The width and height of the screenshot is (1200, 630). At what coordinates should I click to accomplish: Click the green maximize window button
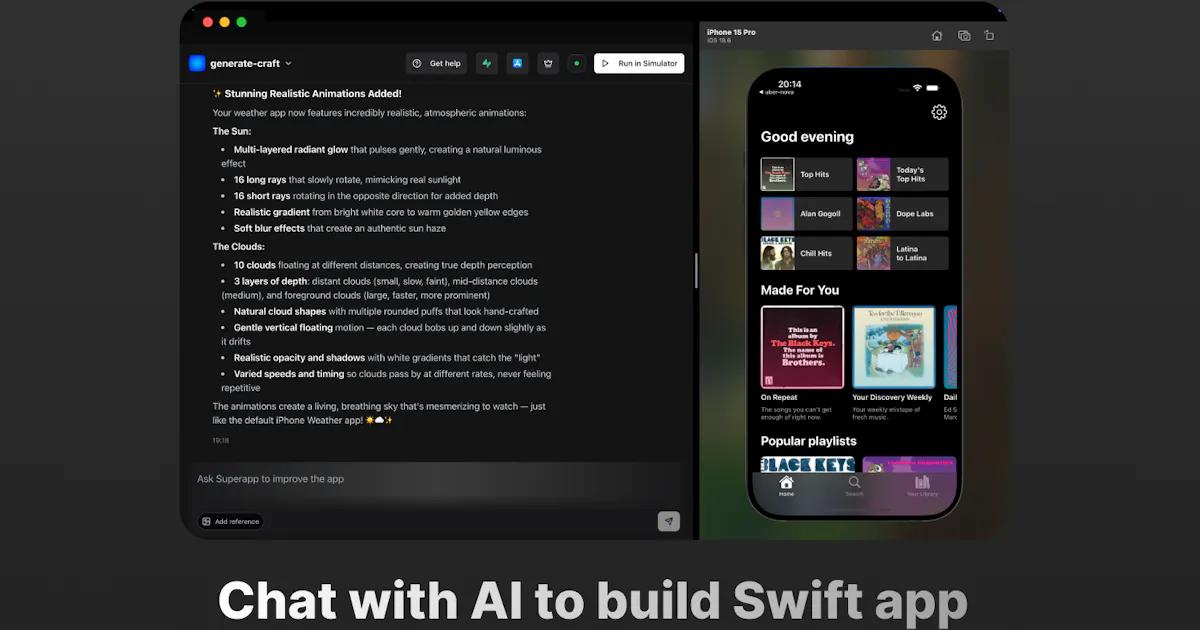(242, 22)
